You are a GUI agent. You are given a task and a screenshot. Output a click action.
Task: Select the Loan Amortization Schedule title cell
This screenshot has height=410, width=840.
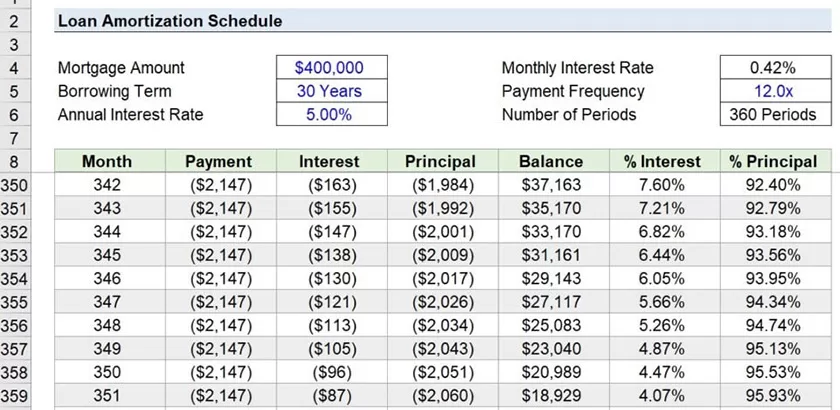tap(170, 21)
